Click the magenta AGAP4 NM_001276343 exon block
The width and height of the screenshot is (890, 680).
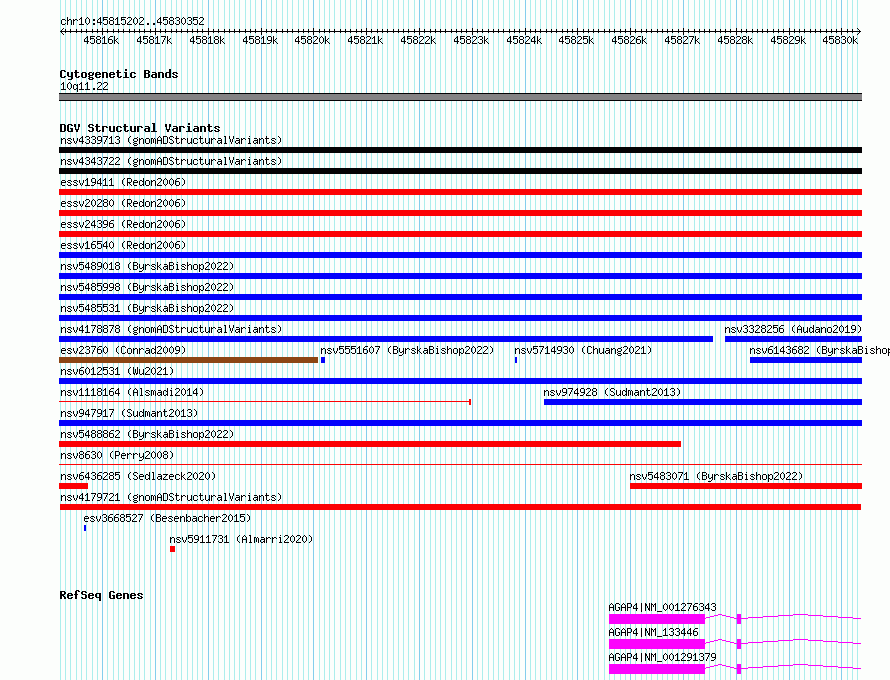[657, 619]
